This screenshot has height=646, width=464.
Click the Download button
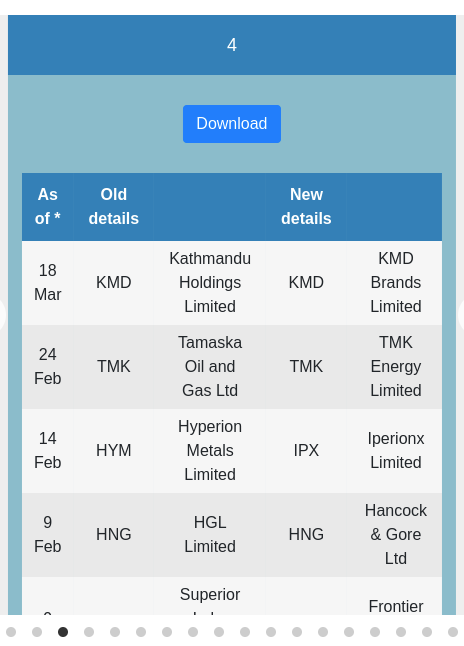[x=232, y=124]
